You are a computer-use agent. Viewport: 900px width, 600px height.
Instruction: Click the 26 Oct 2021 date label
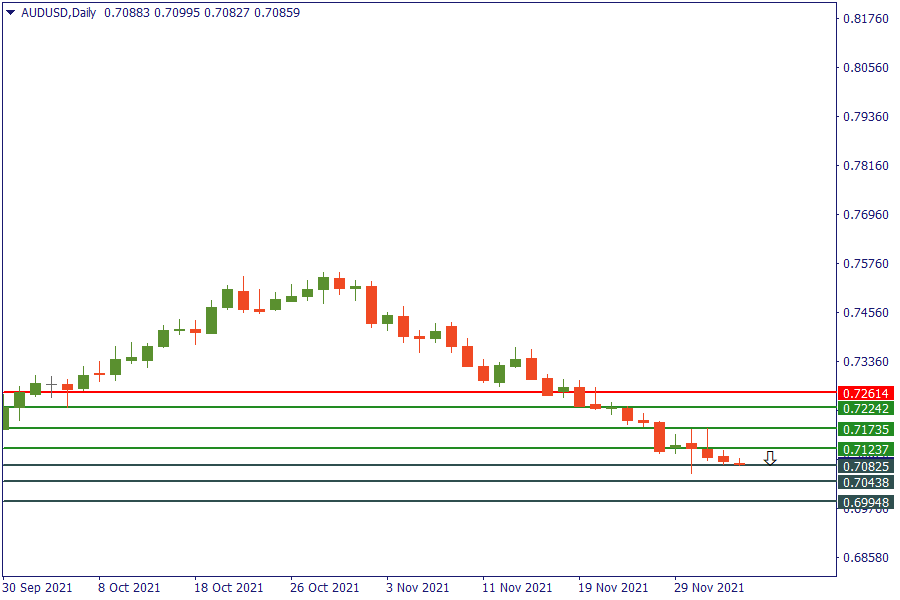point(324,588)
